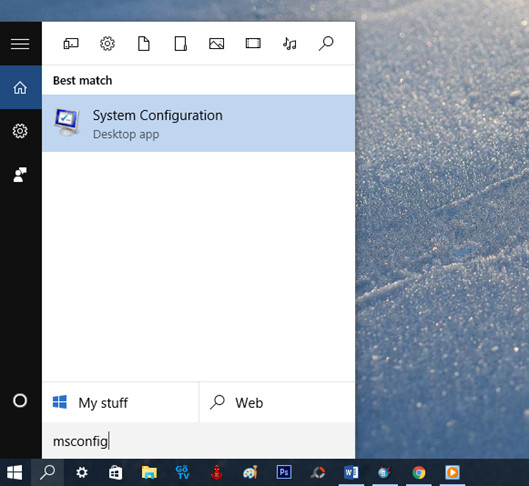This screenshot has height=486, width=529.
Task: Click the msconfig search input field
Action: point(198,441)
